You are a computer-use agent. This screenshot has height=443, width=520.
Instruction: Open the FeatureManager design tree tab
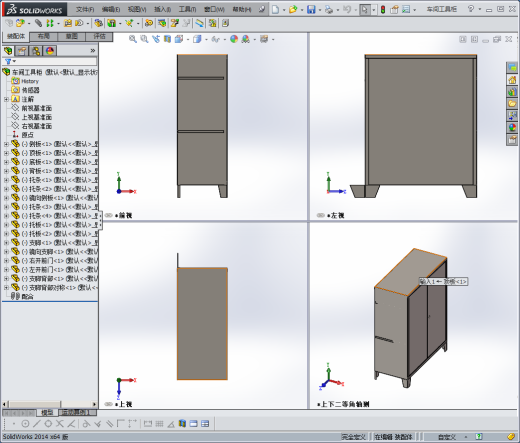8,51
